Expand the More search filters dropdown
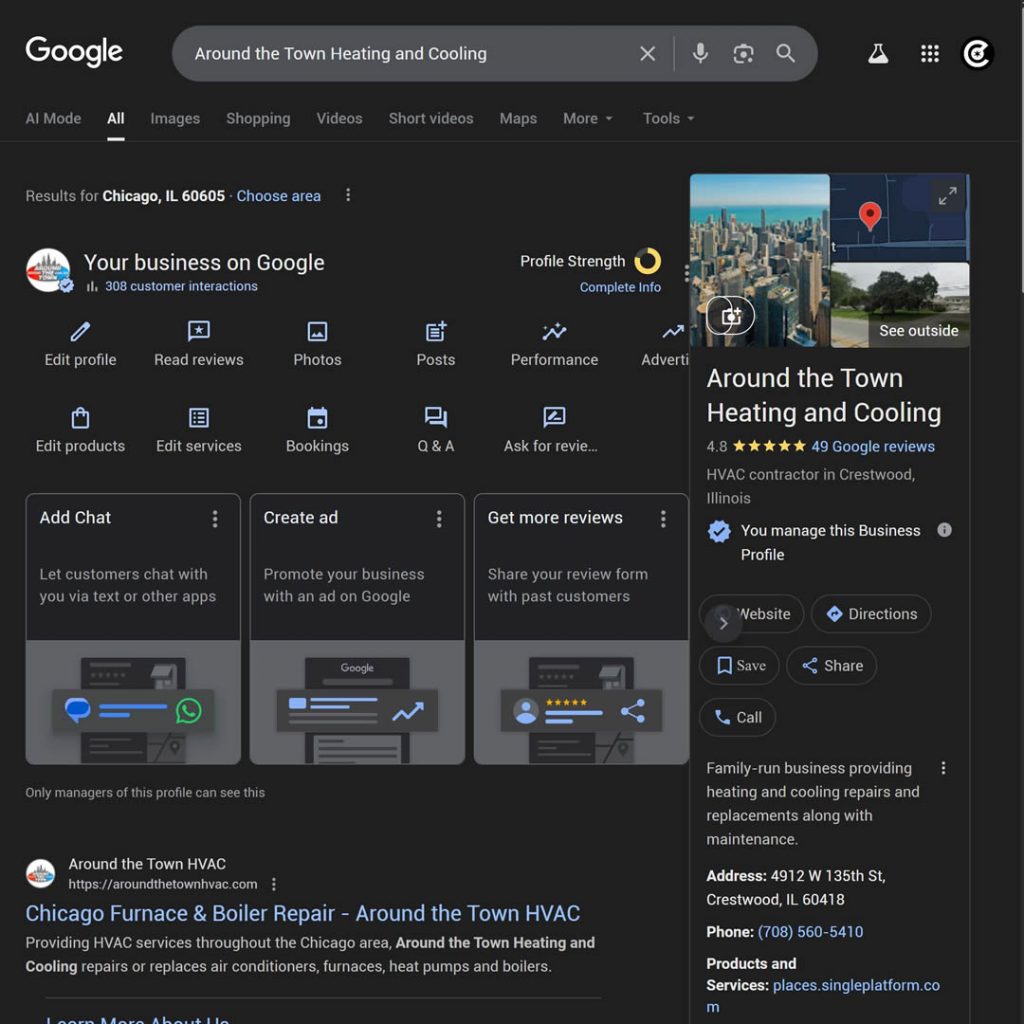 [587, 118]
